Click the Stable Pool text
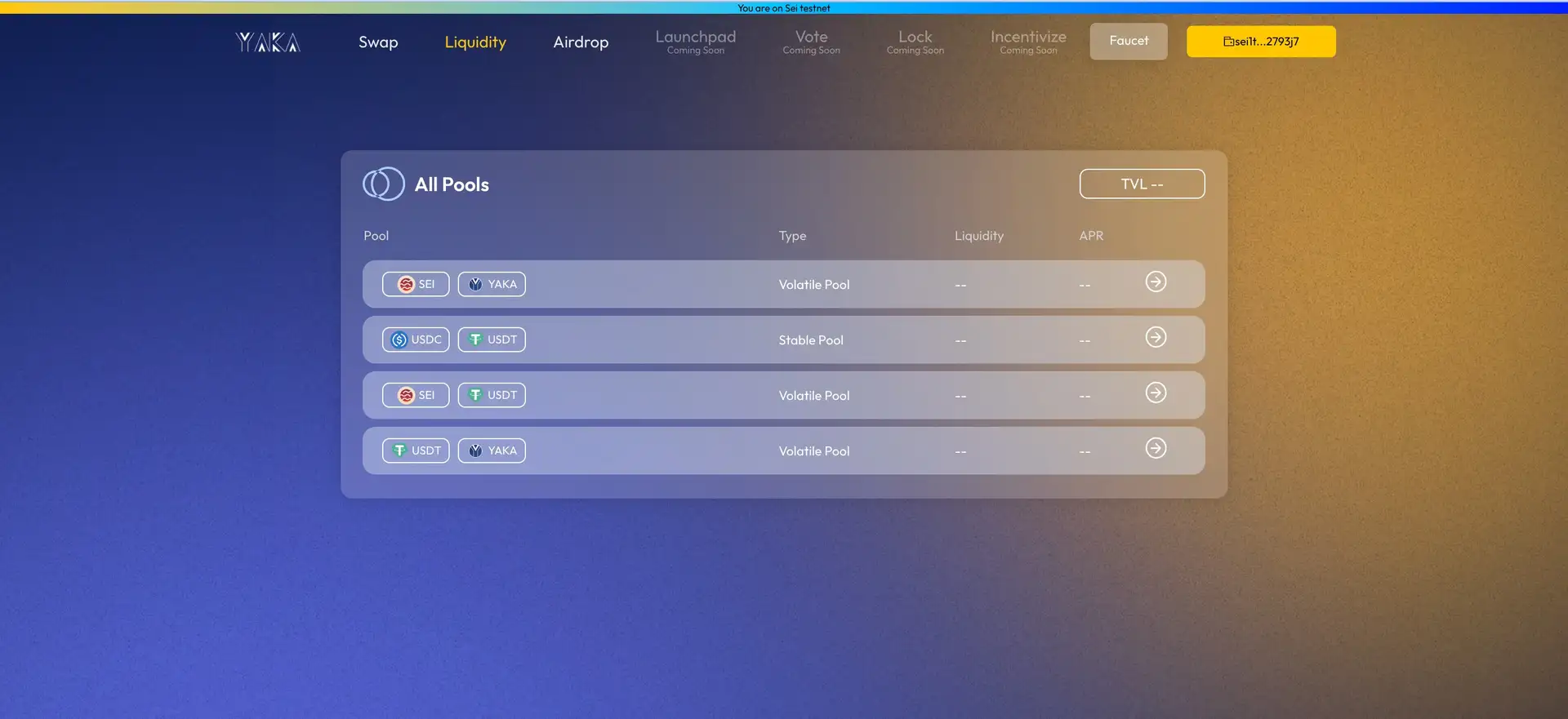 coord(811,340)
